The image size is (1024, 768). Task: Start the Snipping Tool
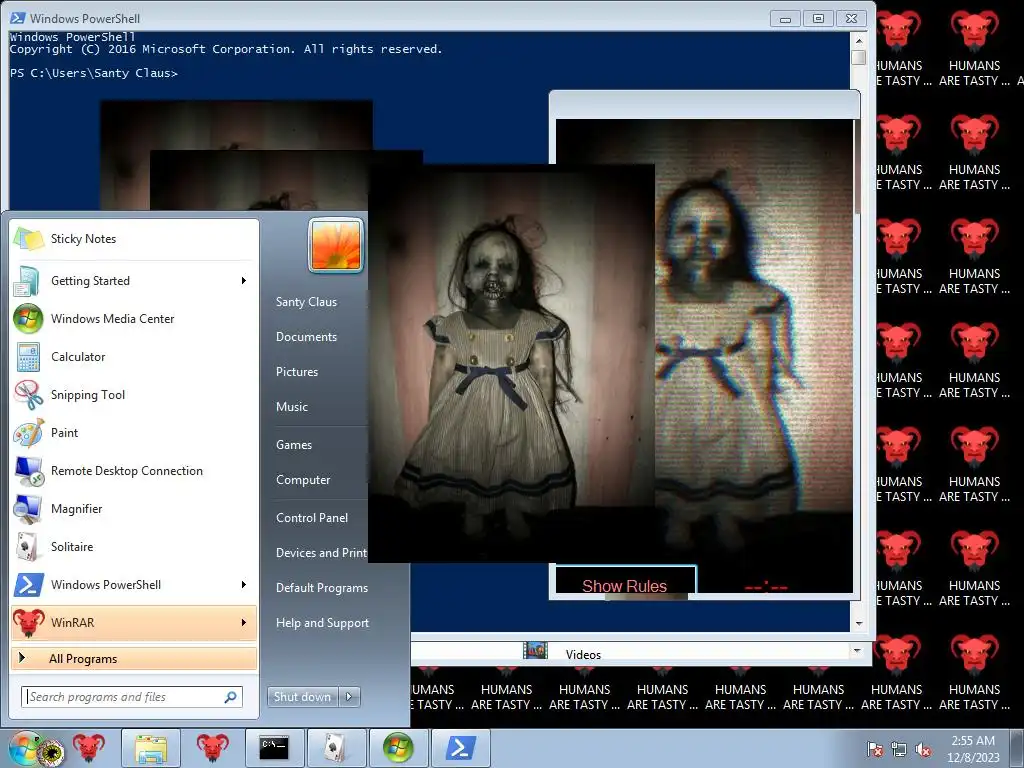(134, 394)
